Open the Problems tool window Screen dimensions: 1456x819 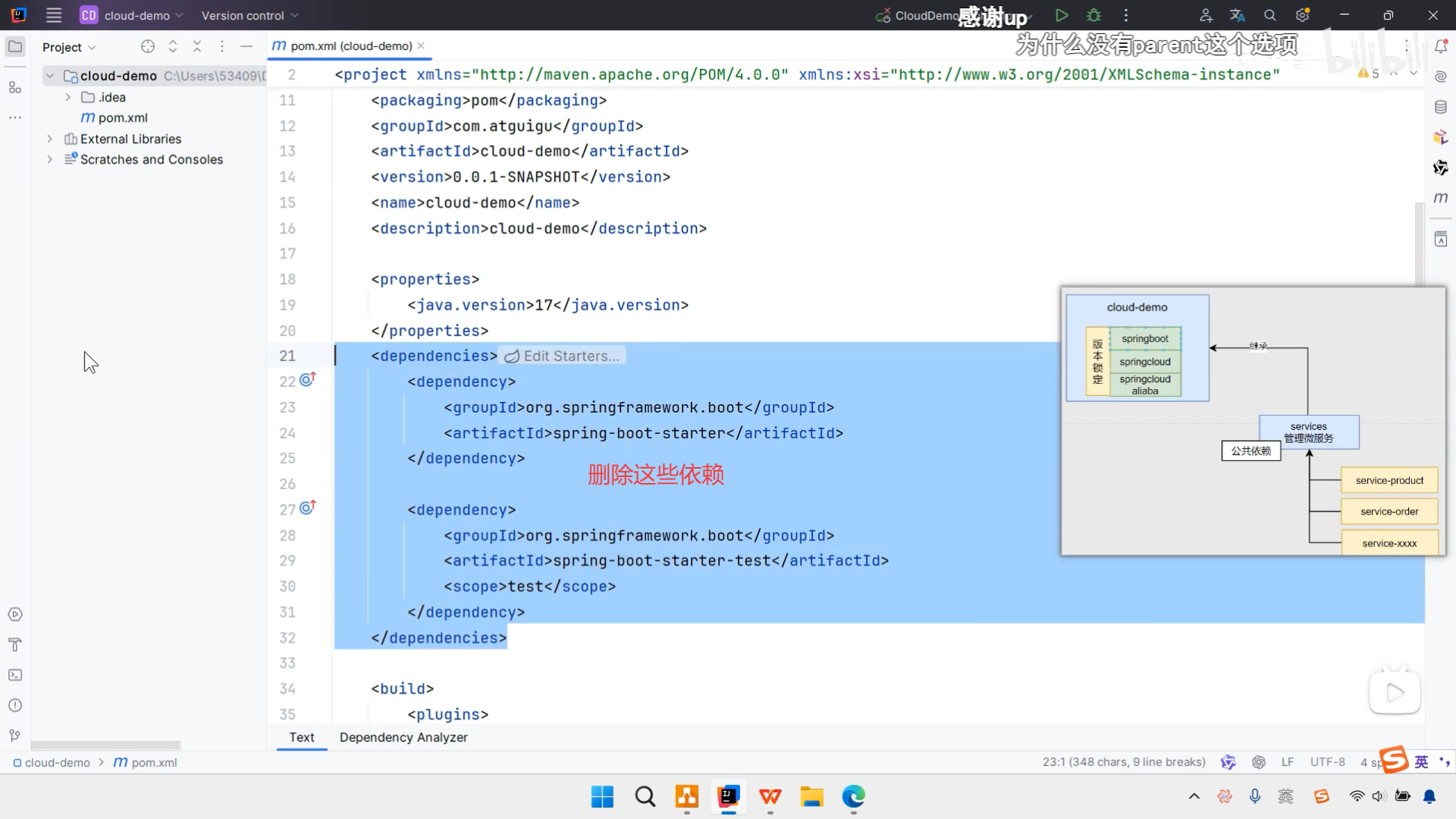tap(15, 705)
